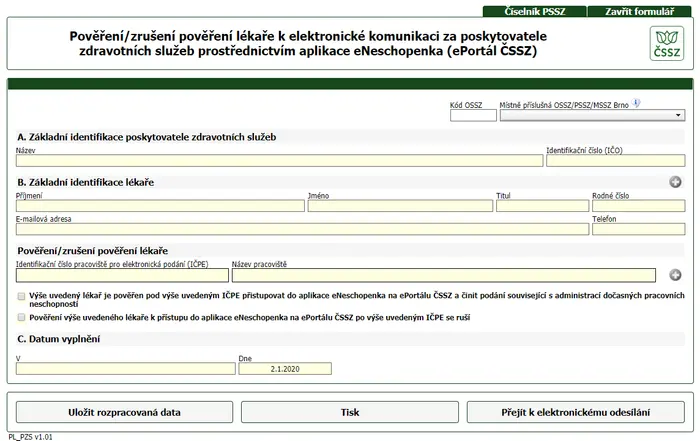Click the Tisk button
The width and height of the screenshot is (700, 441).
[x=350, y=412]
